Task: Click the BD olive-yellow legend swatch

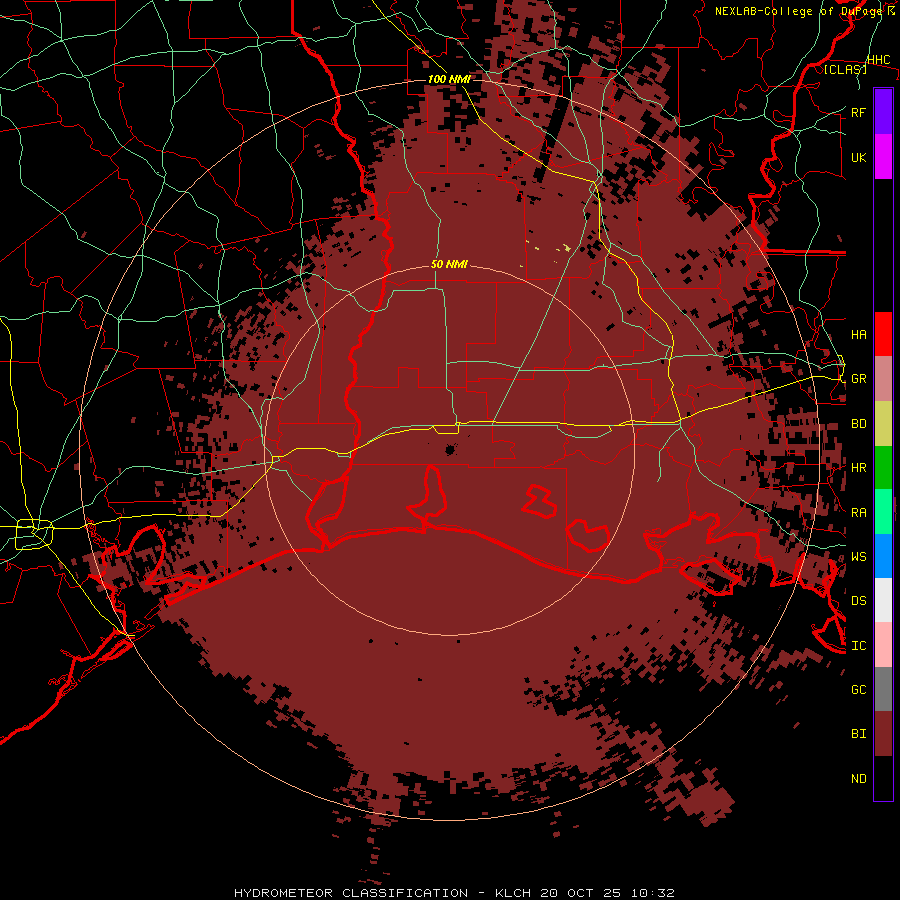Action: pyautogui.click(x=883, y=424)
